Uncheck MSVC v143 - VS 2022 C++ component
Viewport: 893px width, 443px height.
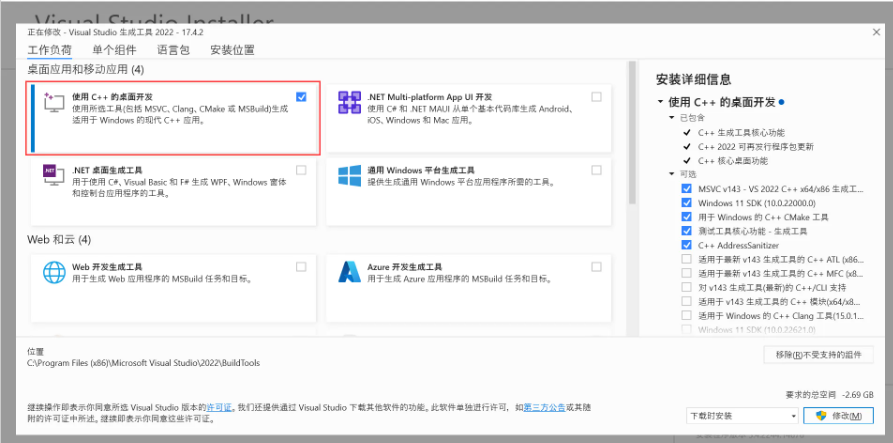tap(686, 188)
